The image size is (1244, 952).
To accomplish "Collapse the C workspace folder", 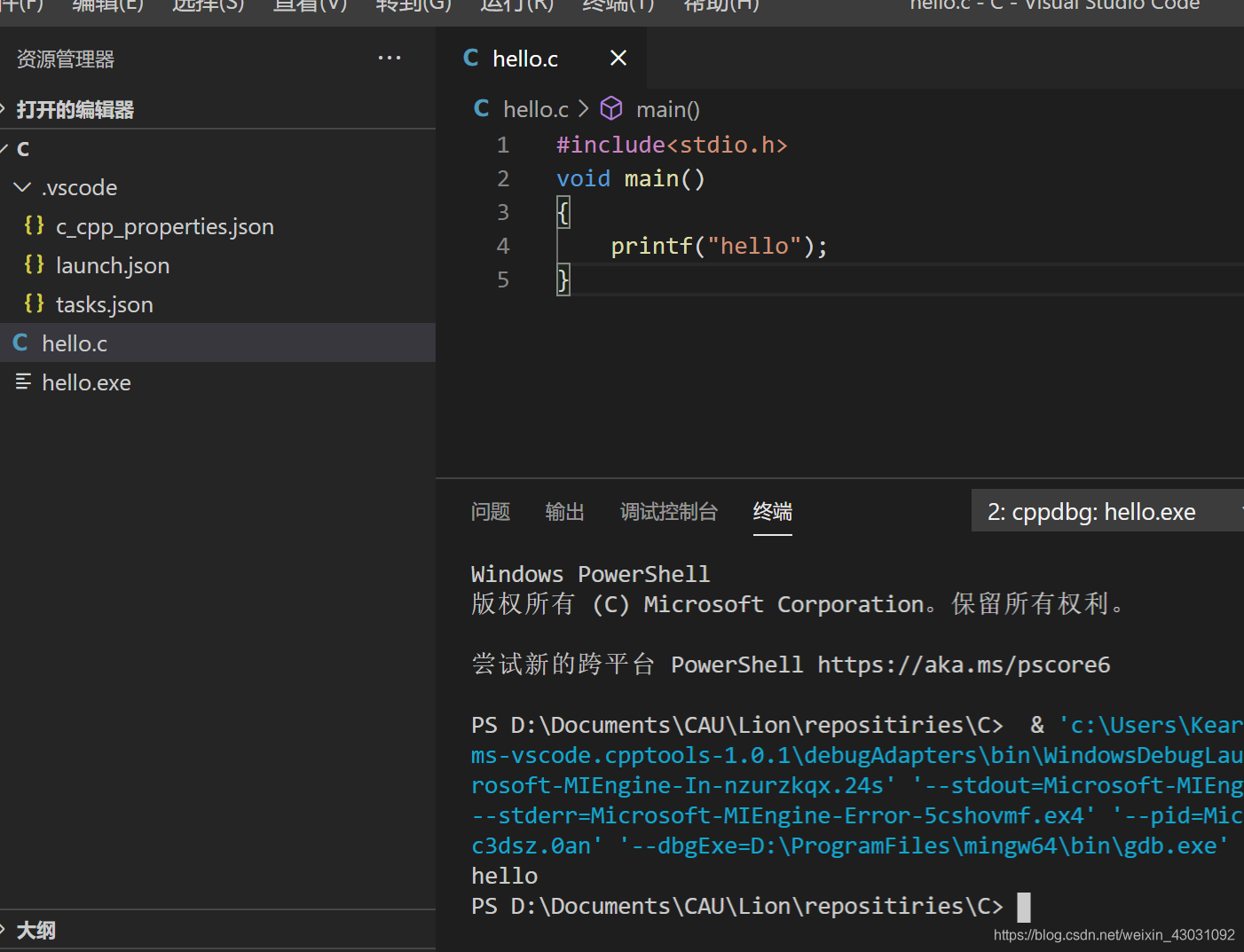I will 217,149.
